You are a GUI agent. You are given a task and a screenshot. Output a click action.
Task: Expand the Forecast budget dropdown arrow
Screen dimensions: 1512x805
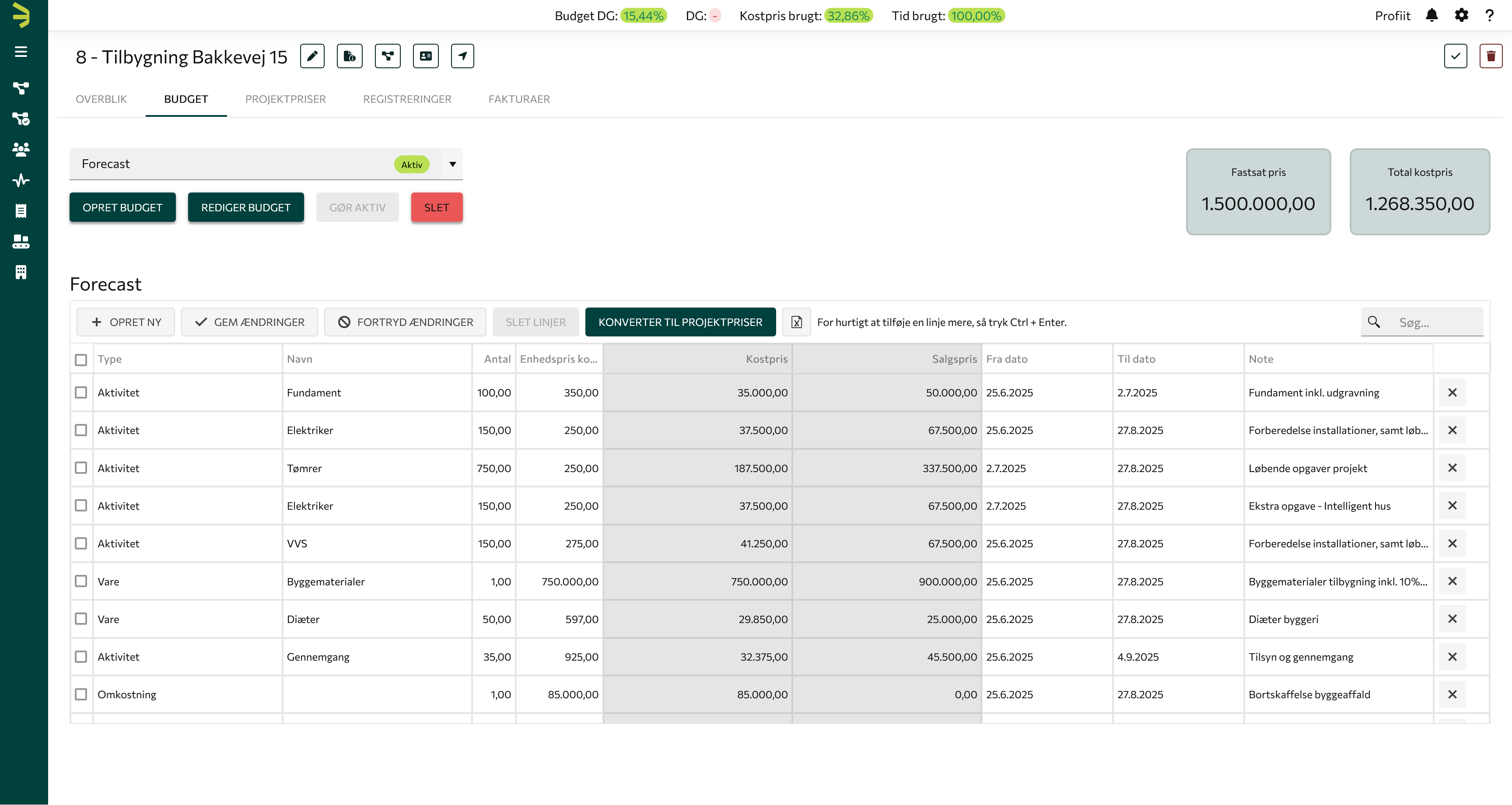click(452, 164)
